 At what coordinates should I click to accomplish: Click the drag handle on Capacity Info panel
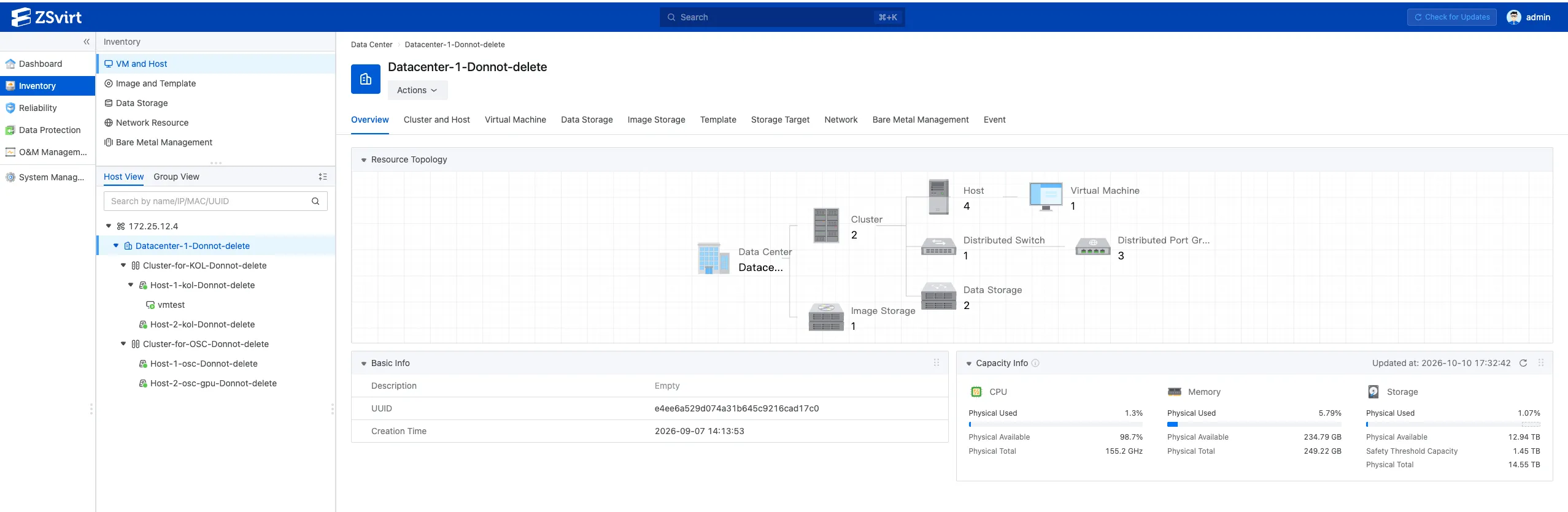click(1540, 363)
